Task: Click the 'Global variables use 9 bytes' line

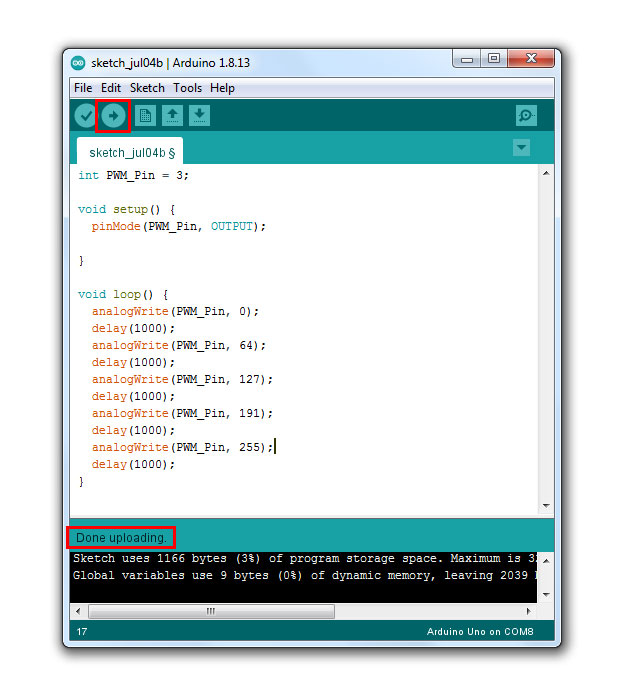Action: [305, 575]
